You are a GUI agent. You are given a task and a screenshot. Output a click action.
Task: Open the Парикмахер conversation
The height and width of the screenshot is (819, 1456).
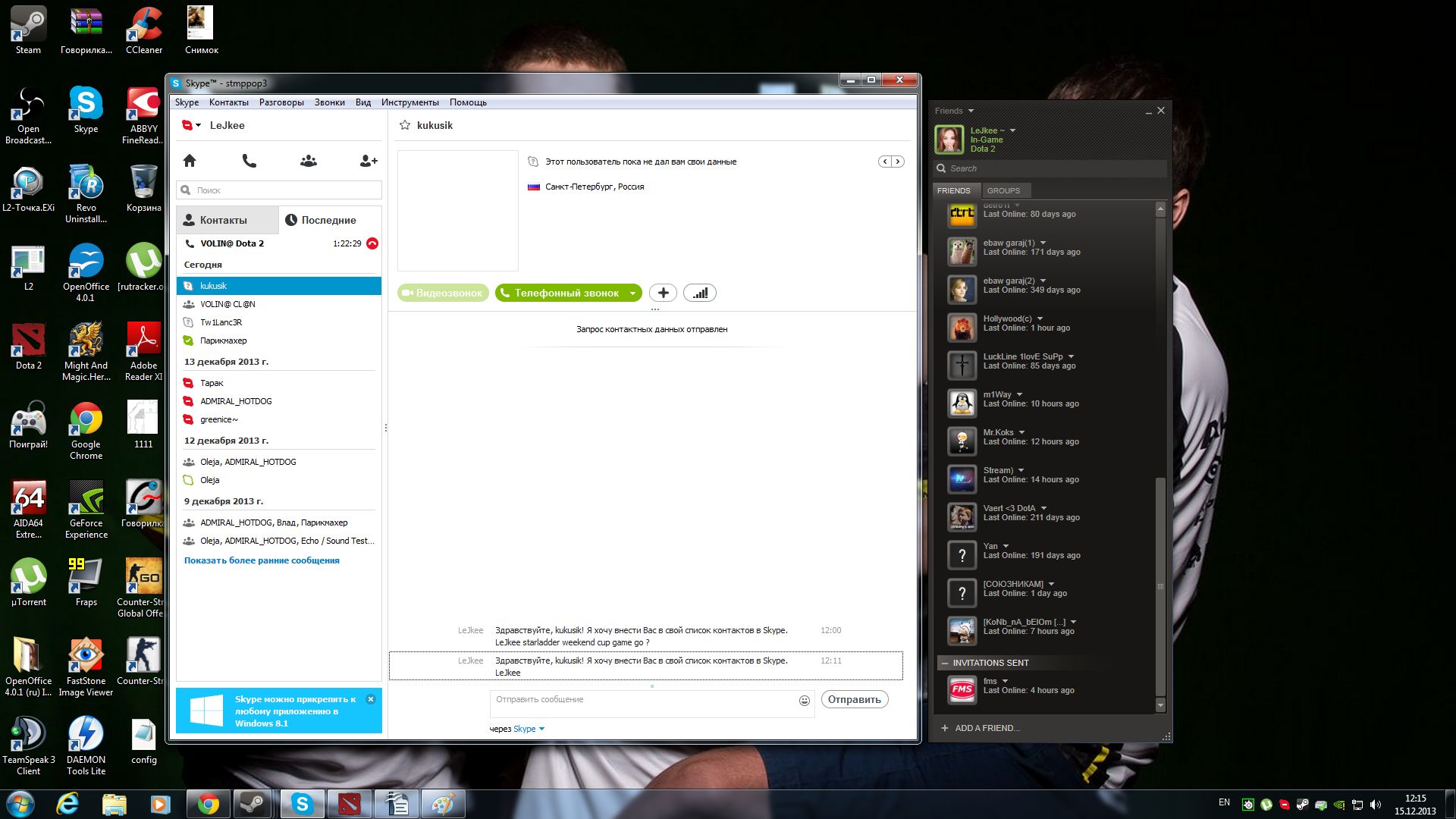(279, 340)
